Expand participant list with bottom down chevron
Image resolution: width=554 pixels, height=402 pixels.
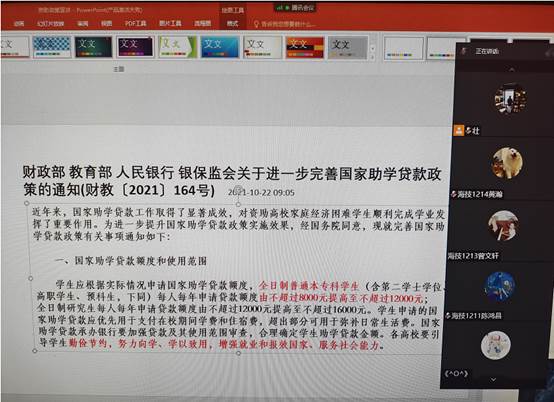click(493, 380)
